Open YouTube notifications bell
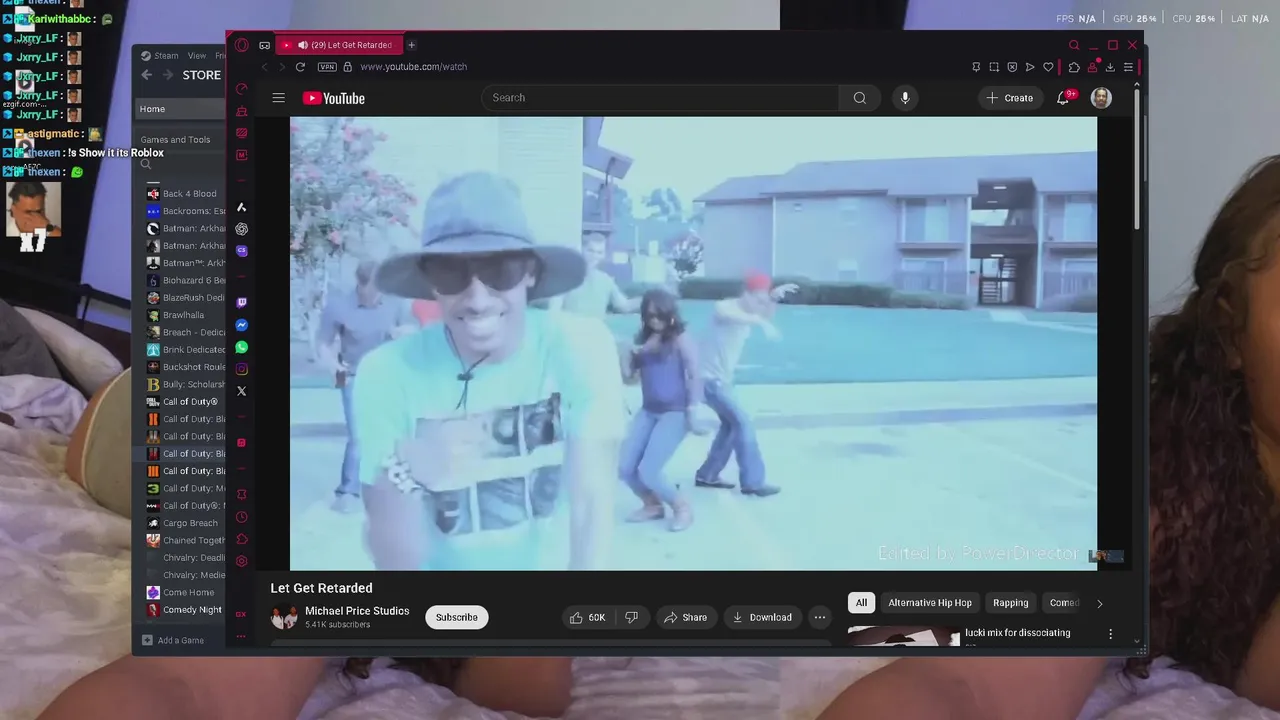 pyautogui.click(x=1064, y=98)
